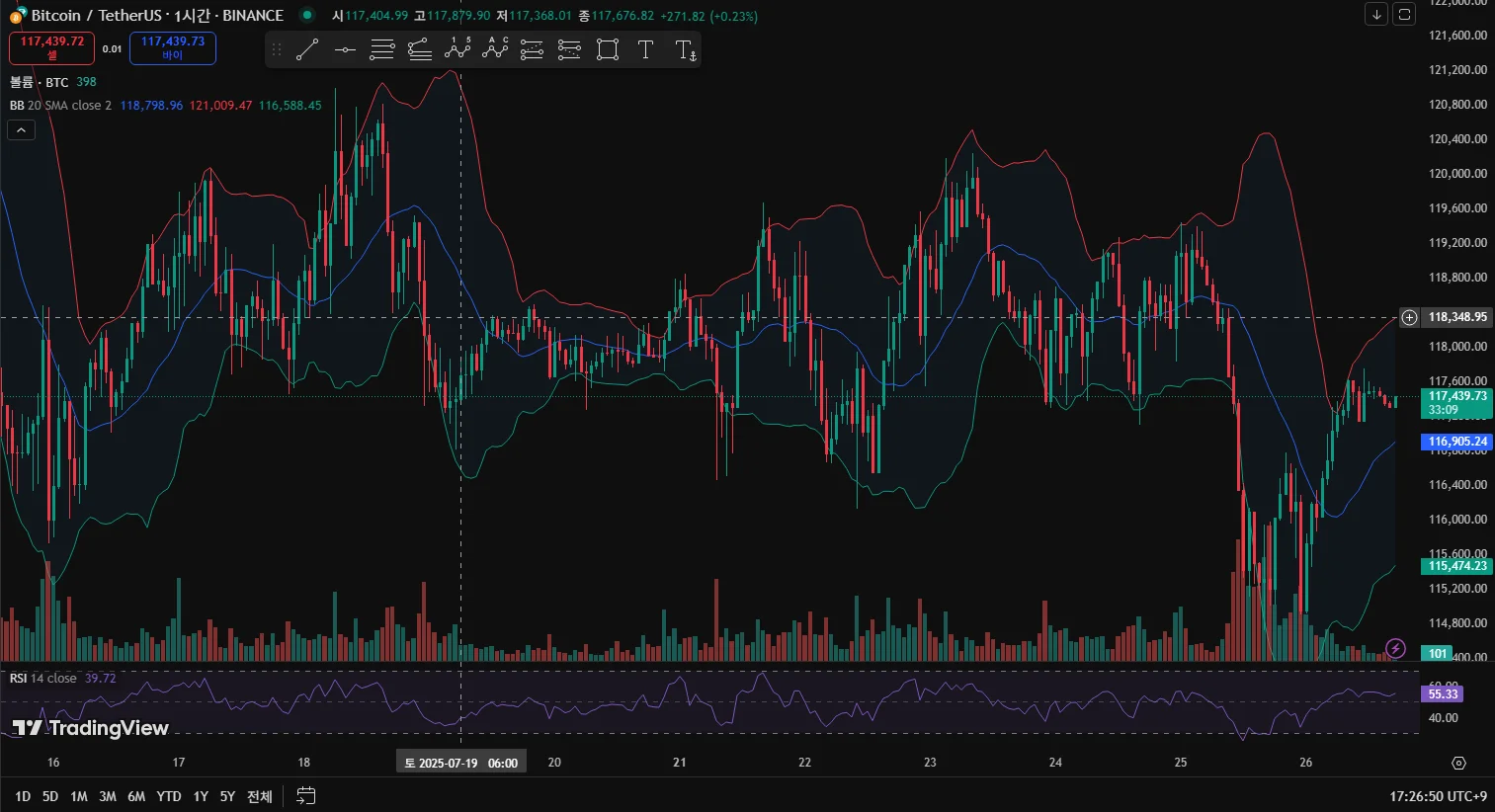Switch to the YTD time range
This screenshot has height=812, width=1495.
pos(169,796)
